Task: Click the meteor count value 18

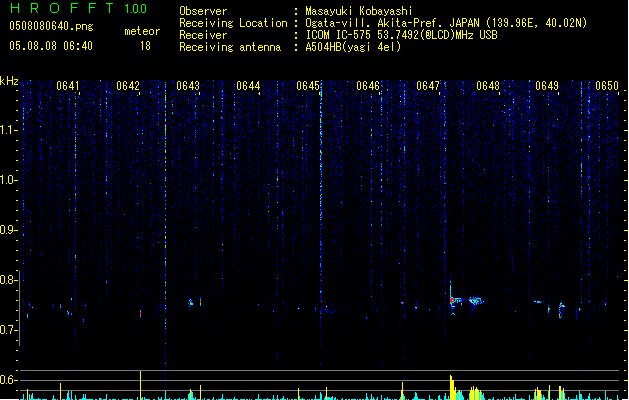Action: [x=145, y=46]
